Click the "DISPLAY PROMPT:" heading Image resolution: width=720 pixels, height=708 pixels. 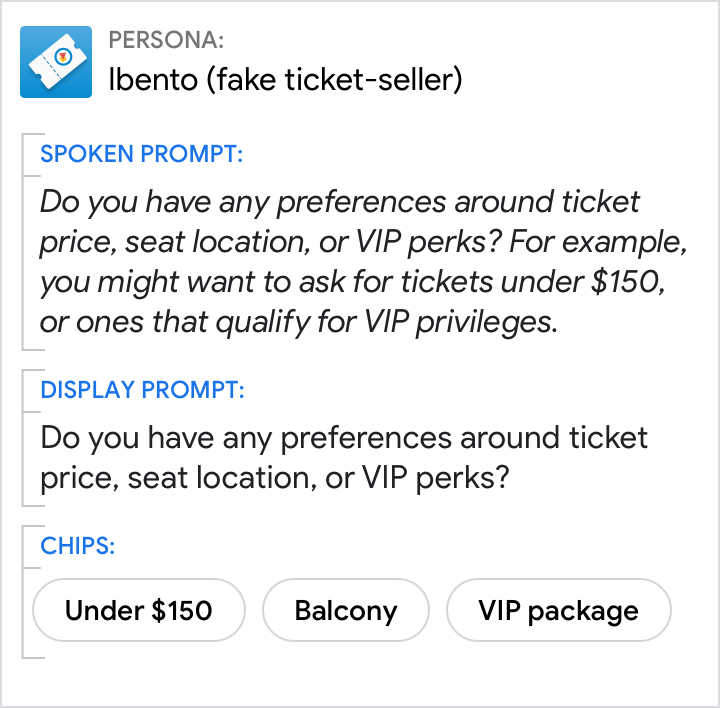click(142, 390)
